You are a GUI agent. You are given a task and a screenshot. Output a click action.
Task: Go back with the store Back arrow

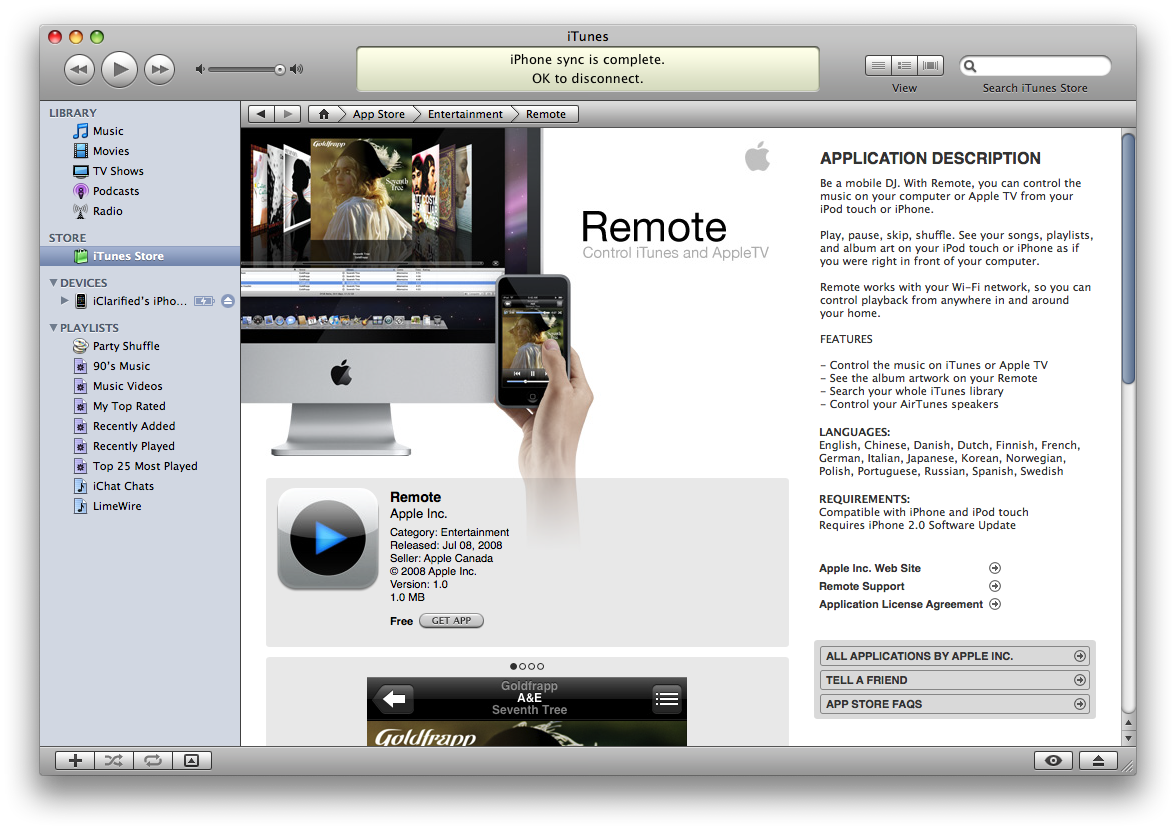pos(261,114)
